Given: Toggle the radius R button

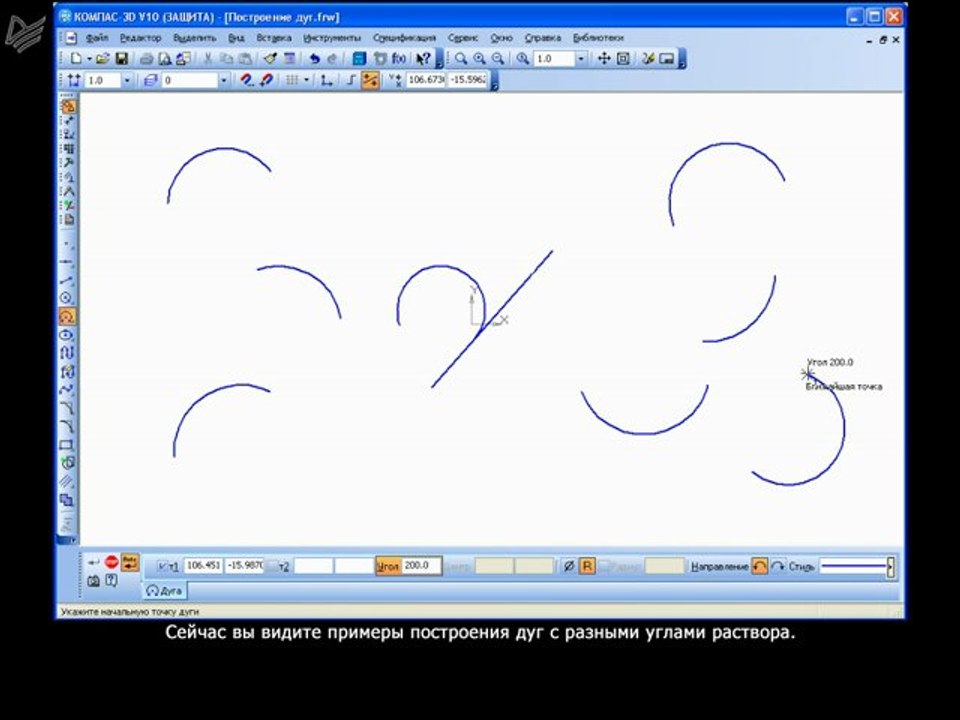Looking at the screenshot, I should [587, 566].
